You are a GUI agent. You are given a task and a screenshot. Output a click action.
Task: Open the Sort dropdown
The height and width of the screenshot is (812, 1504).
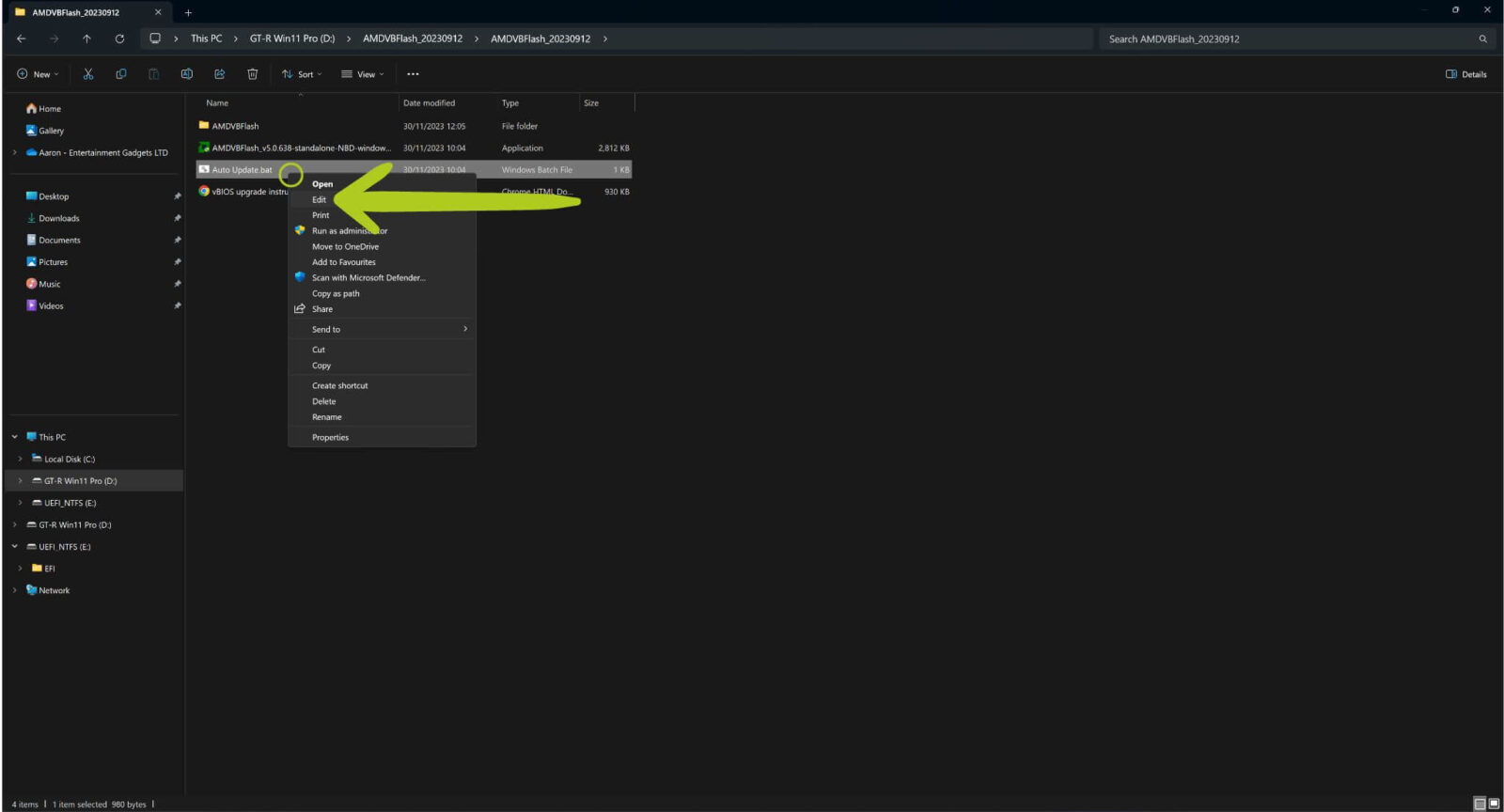click(x=302, y=74)
